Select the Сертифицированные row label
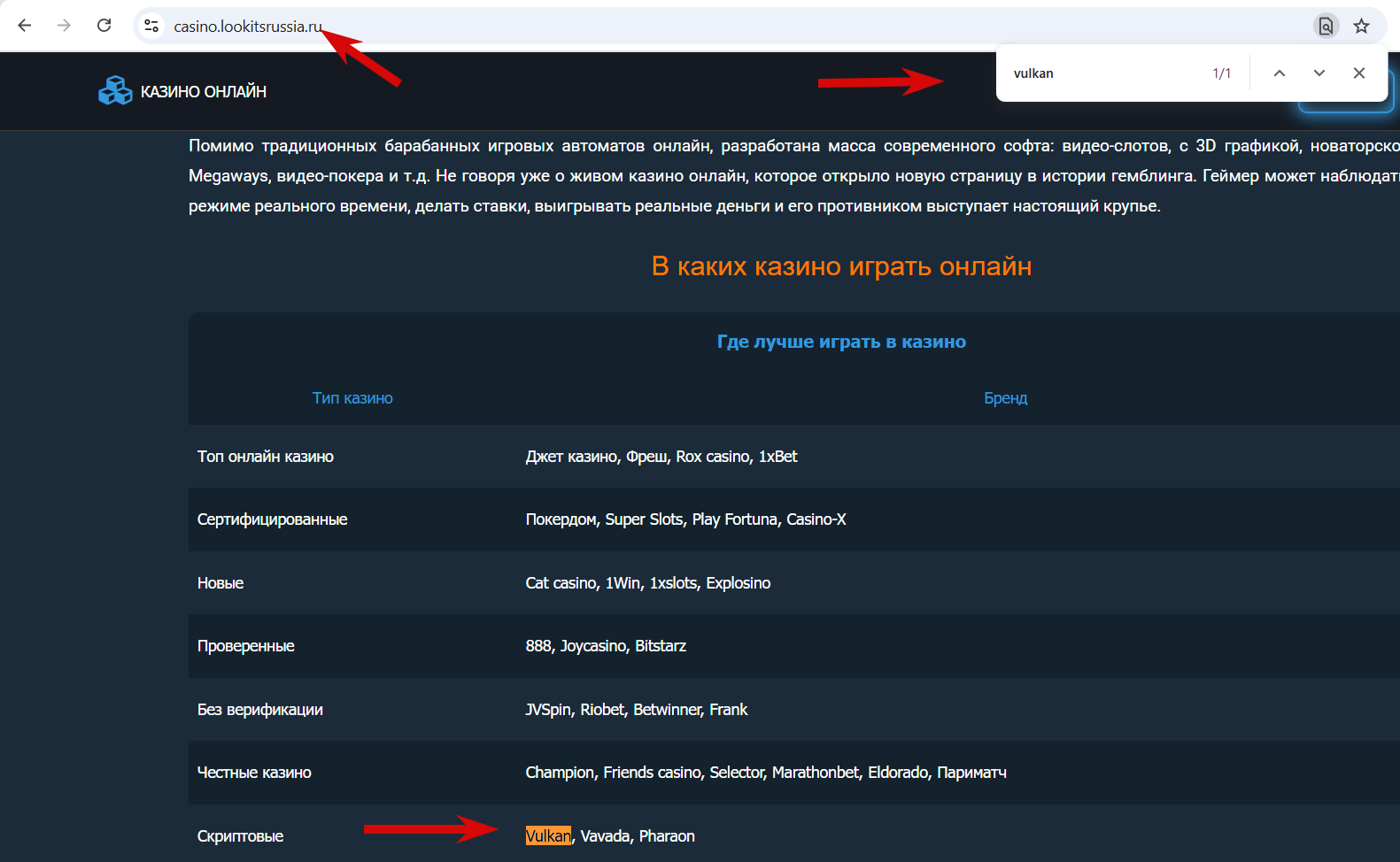Image resolution: width=1400 pixels, height=862 pixels. (273, 520)
